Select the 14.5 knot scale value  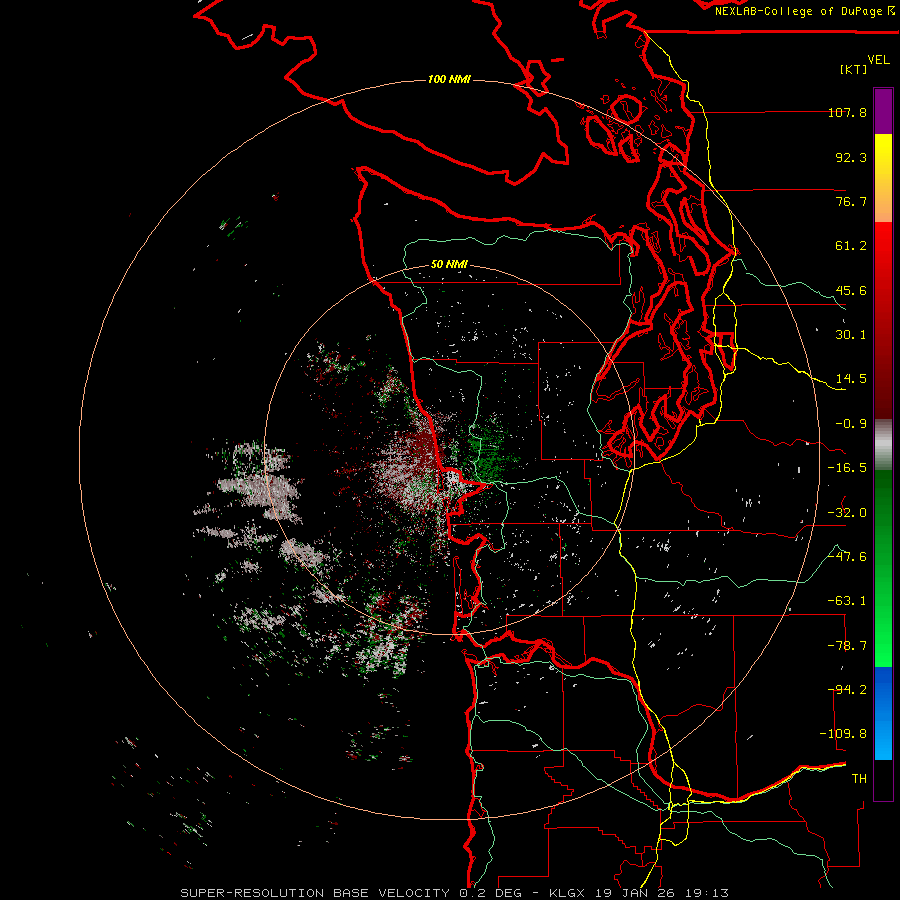(x=851, y=379)
